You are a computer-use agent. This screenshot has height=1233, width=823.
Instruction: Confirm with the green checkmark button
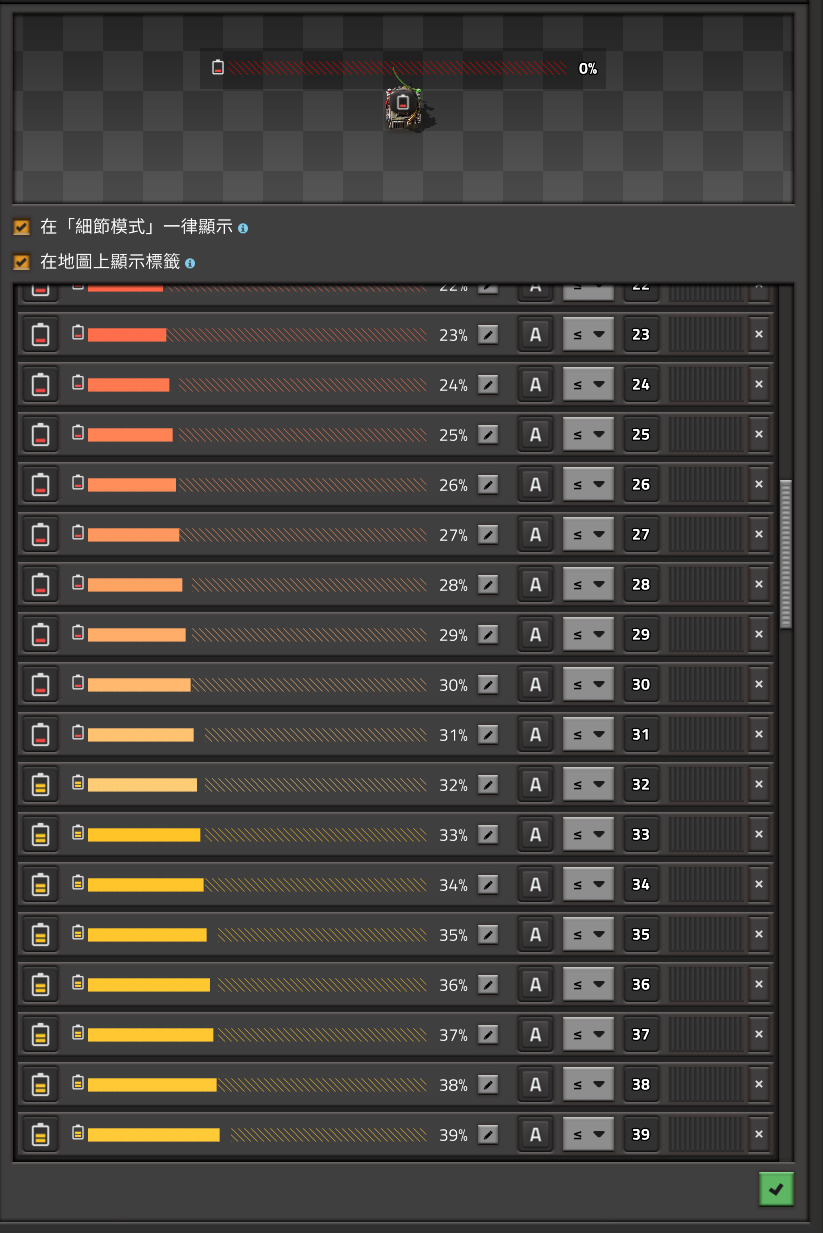(x=776, y=1188)
